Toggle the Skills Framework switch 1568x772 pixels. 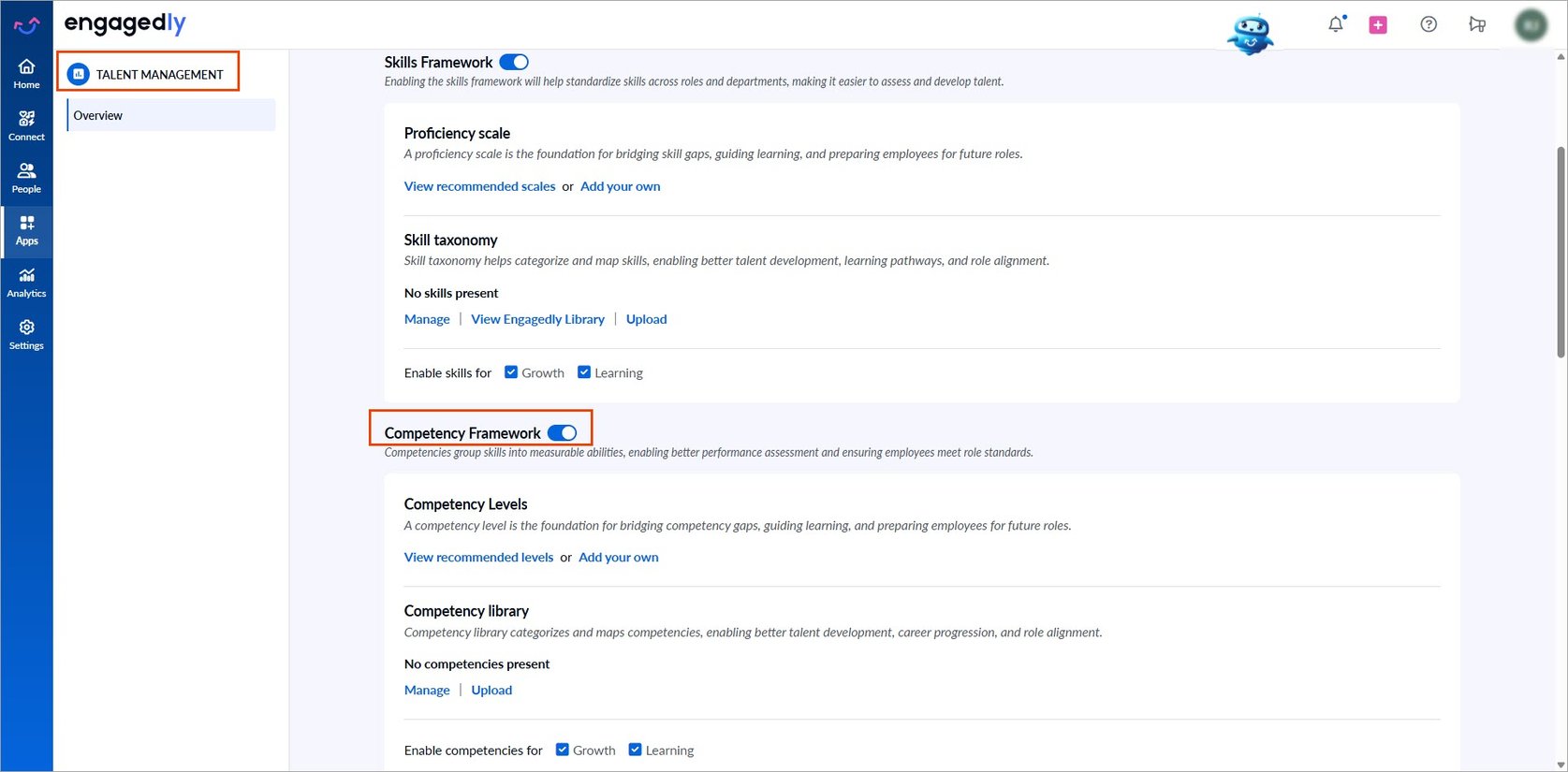(x=514, y=62)
